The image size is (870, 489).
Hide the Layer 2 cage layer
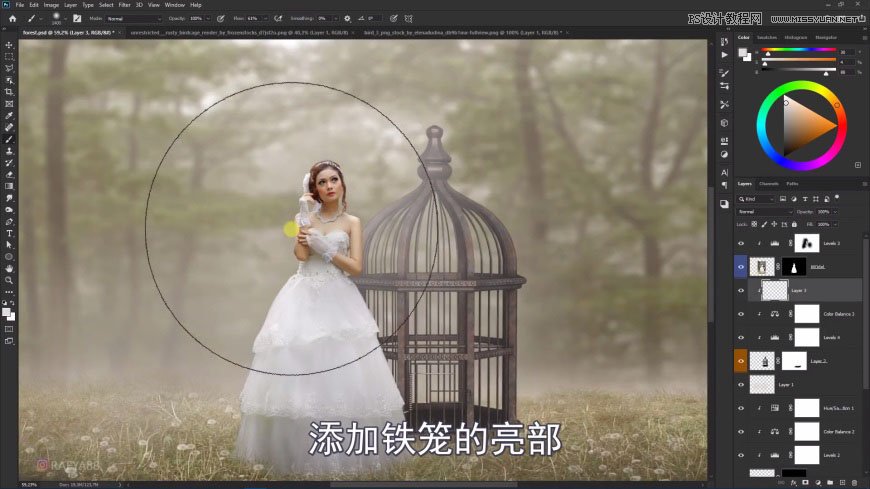(x=741, y=361)
